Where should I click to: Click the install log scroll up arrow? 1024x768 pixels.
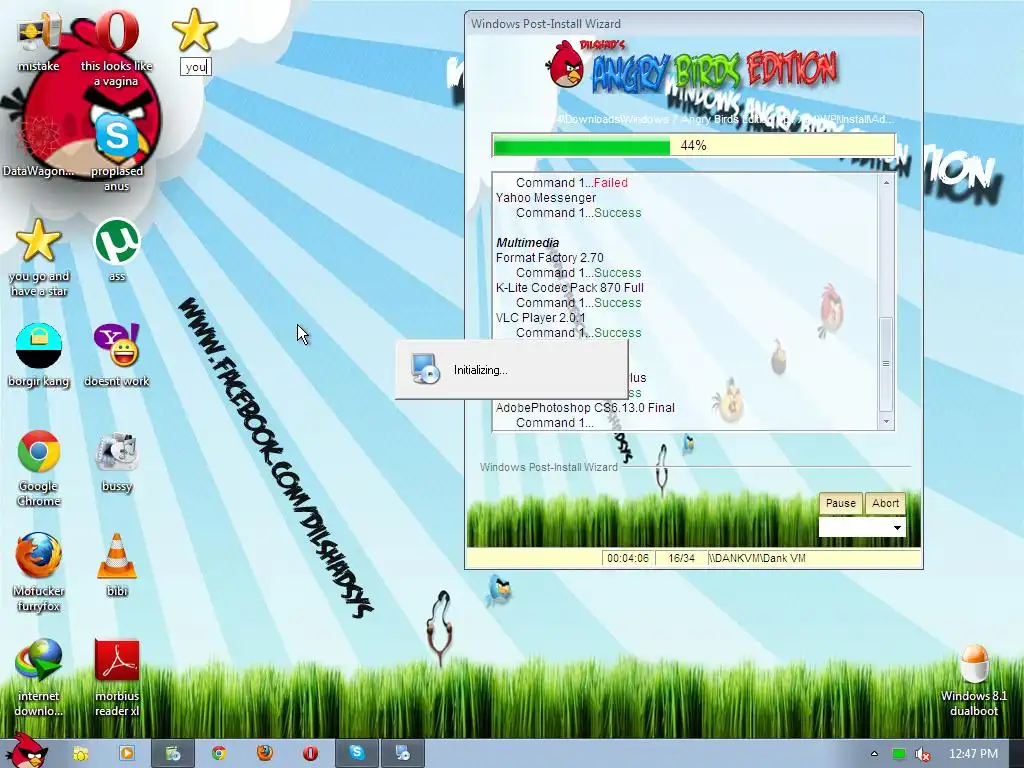click(x=886, y=183)
